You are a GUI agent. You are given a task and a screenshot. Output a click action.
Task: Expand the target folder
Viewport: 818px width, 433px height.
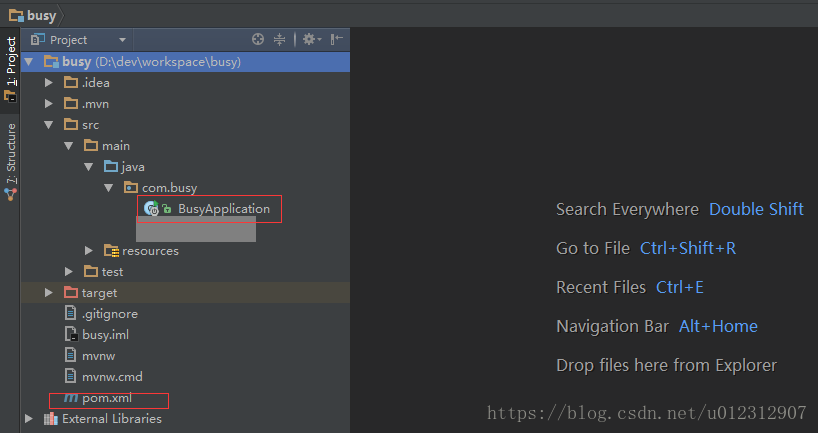coord(49,292)
